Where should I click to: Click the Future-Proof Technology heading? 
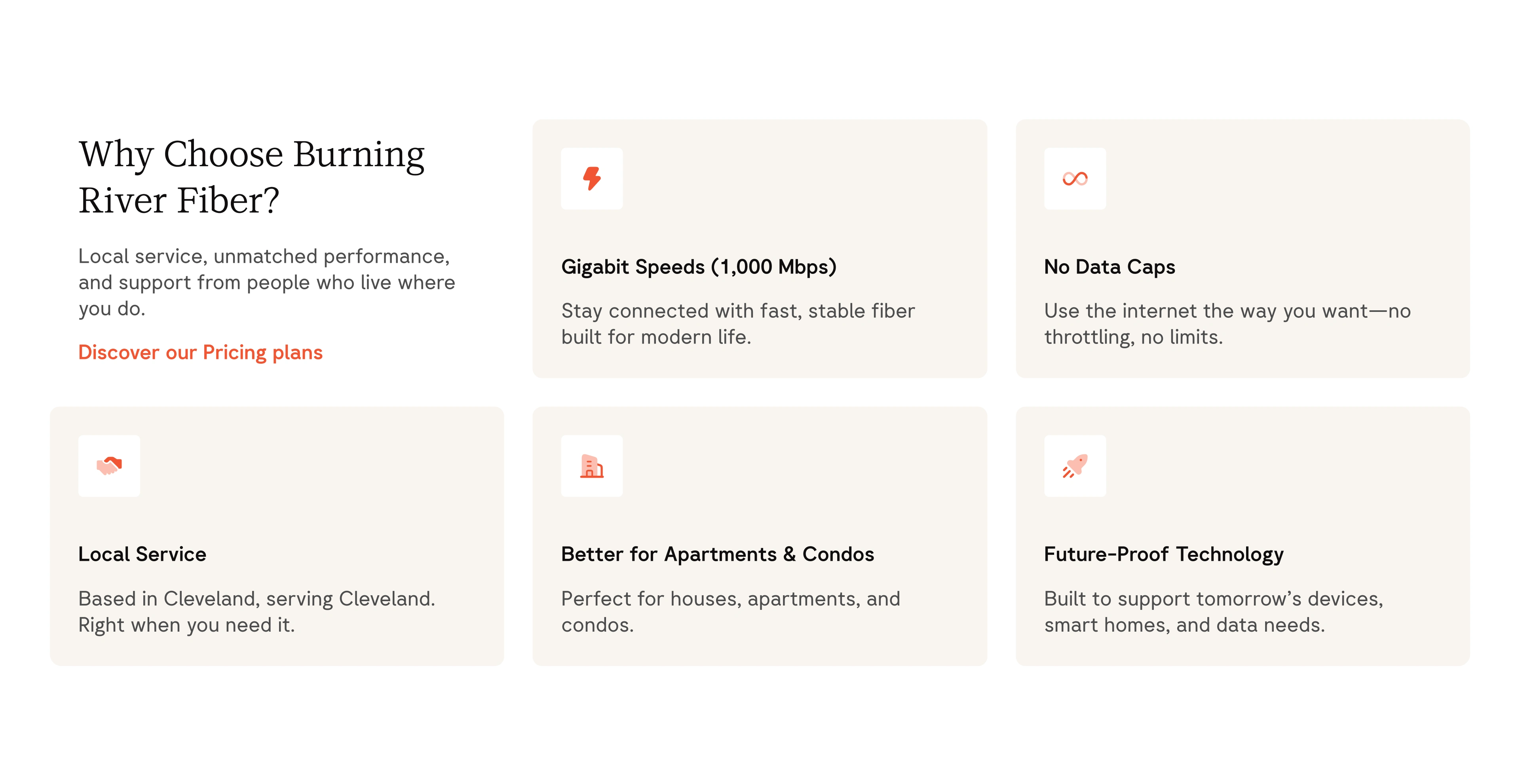[1164, 554]
